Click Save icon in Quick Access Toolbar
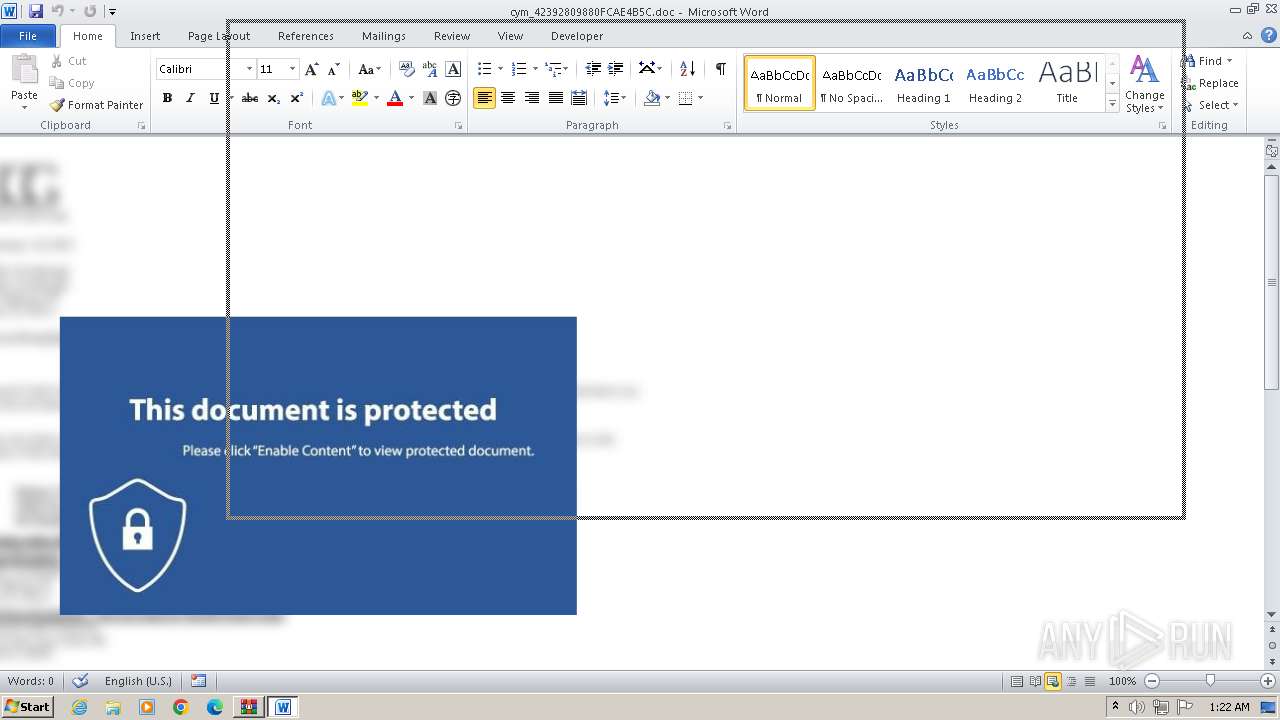The width and height of the screenshot is (1280, 720). pos(36,11)
